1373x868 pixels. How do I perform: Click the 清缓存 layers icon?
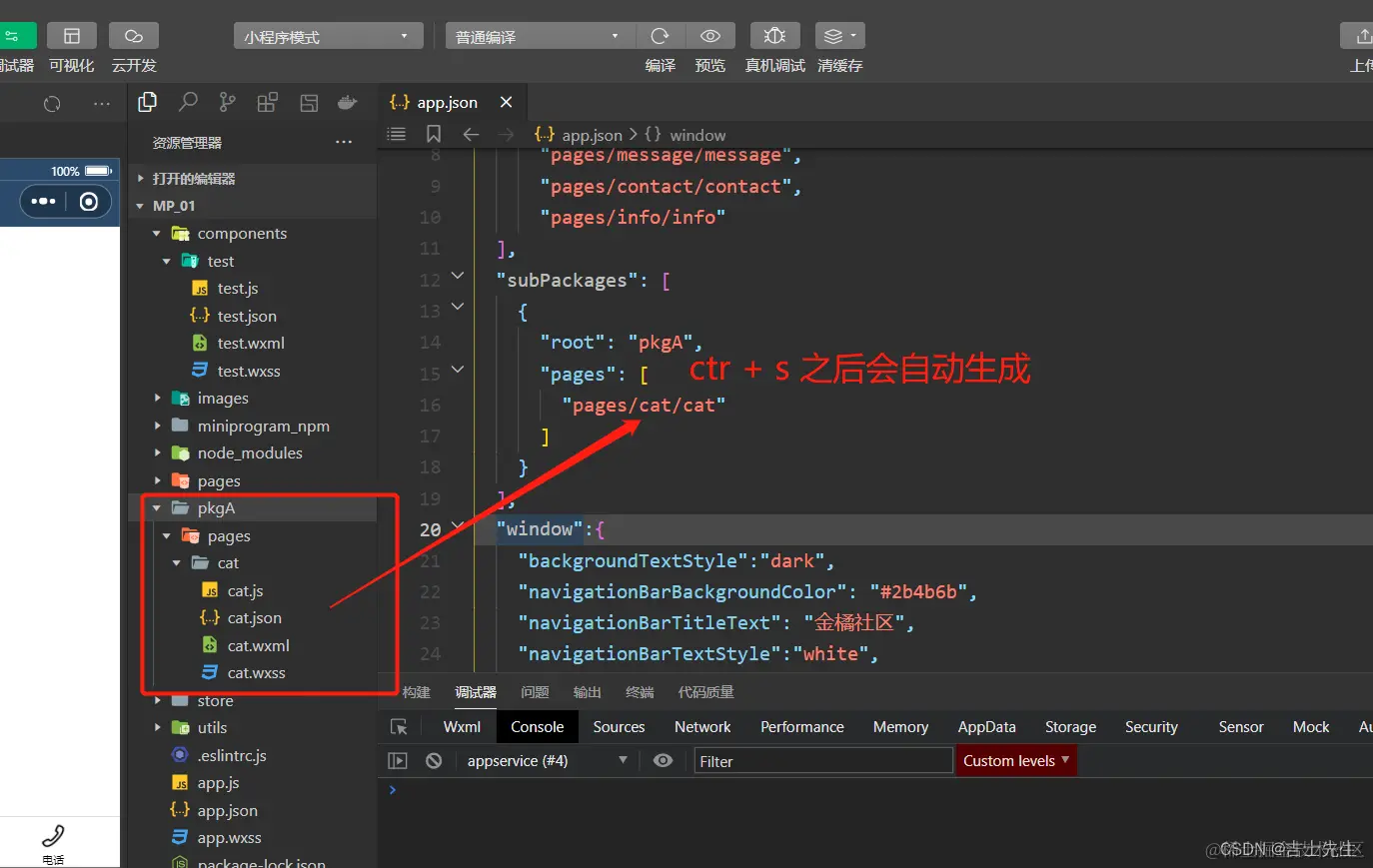pyautogui.click(x=839, y=36)
